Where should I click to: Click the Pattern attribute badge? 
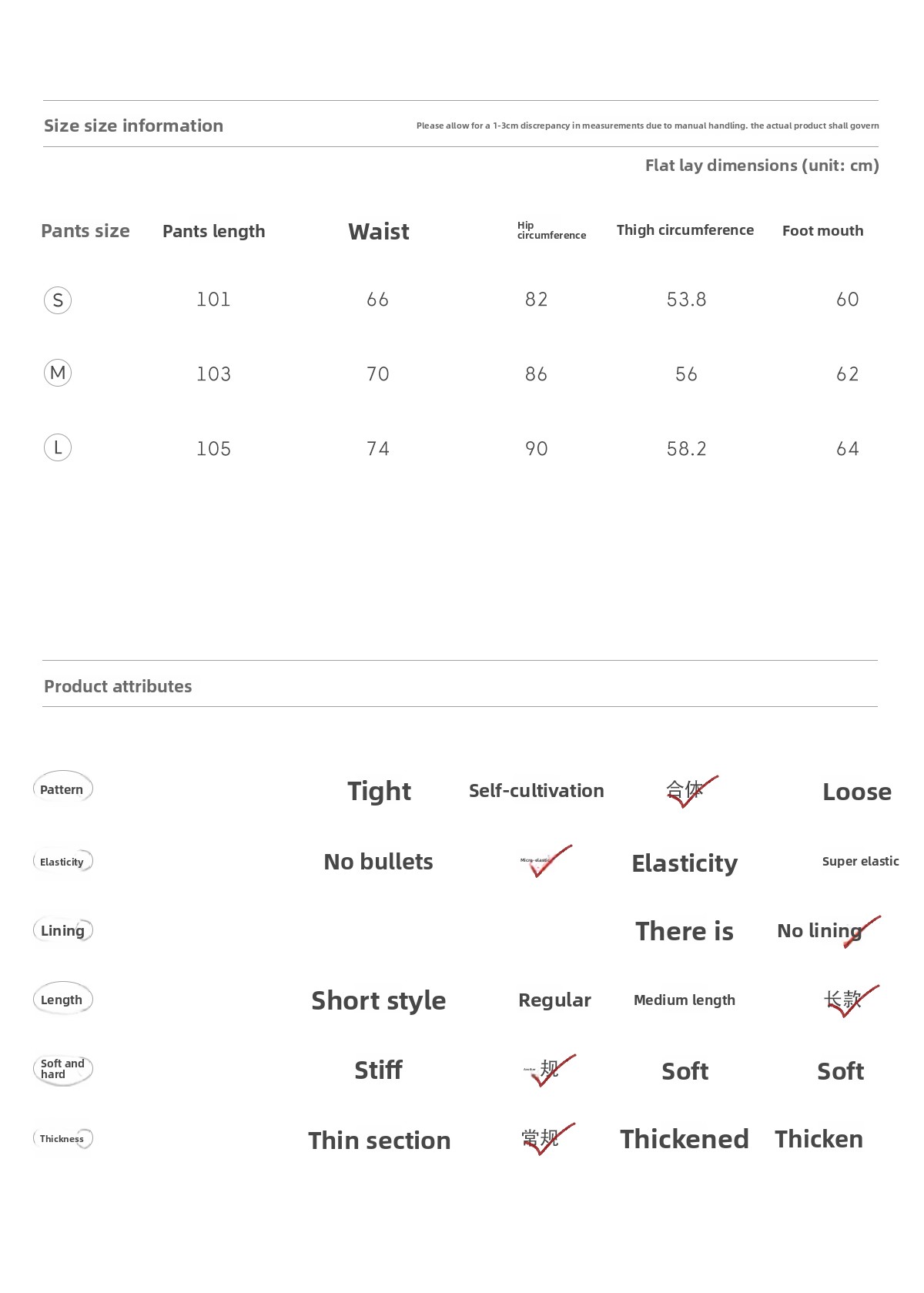pyautogui.click(x=62, y=789)
